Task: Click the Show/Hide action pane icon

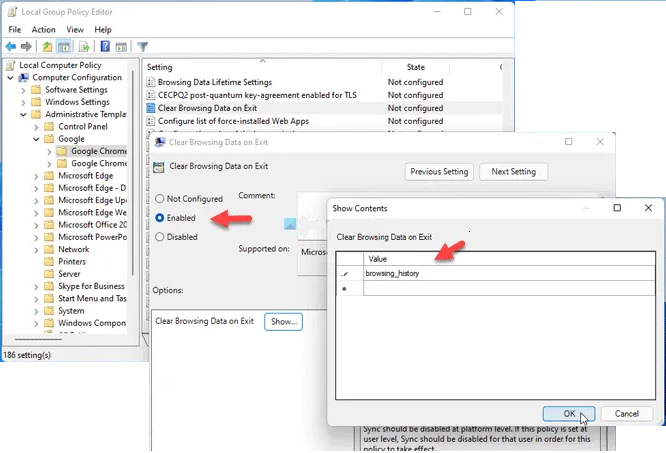Action: [x=121, y=46]
